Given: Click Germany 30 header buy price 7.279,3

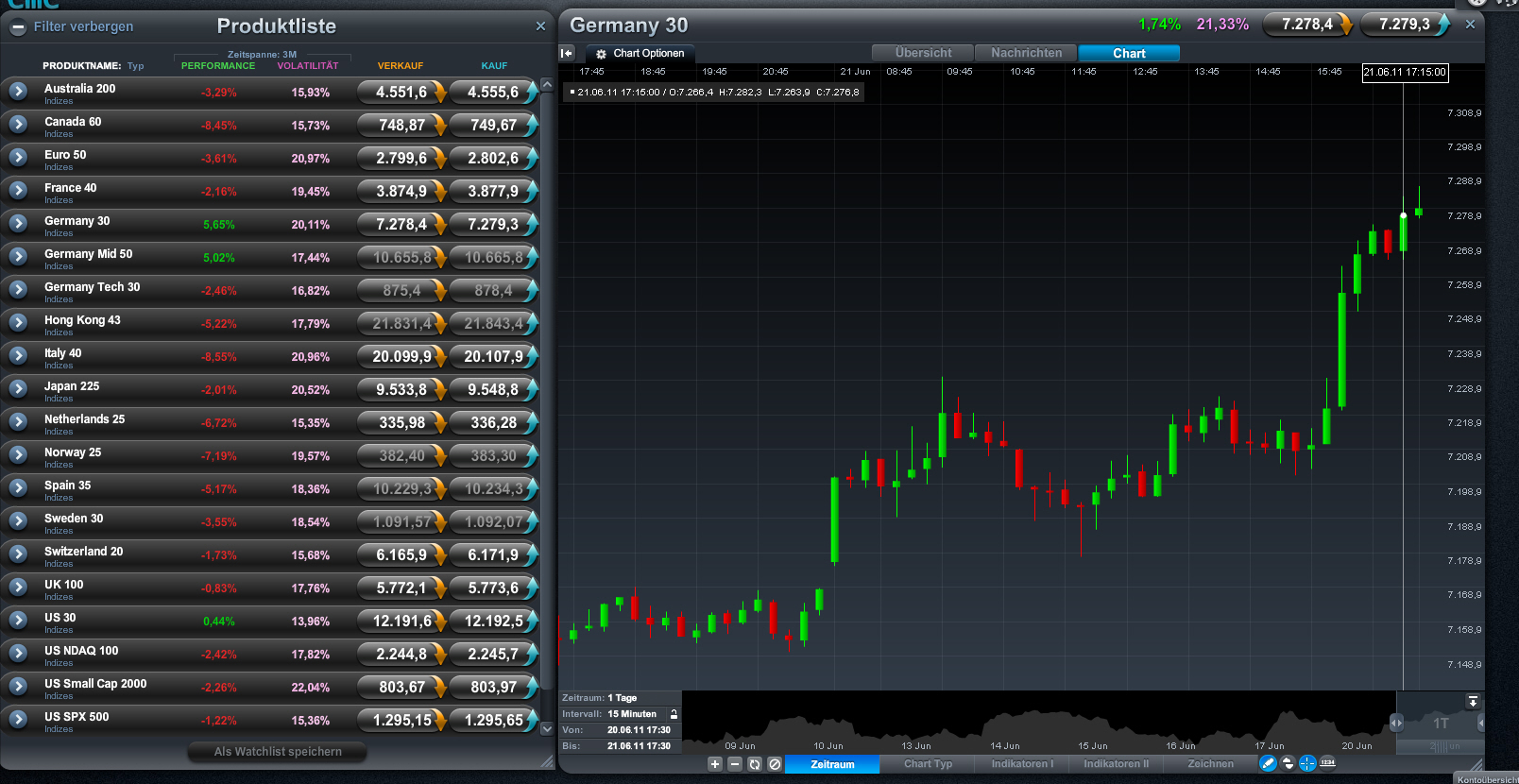Looking at the screenshot, I should [1405, 25].
